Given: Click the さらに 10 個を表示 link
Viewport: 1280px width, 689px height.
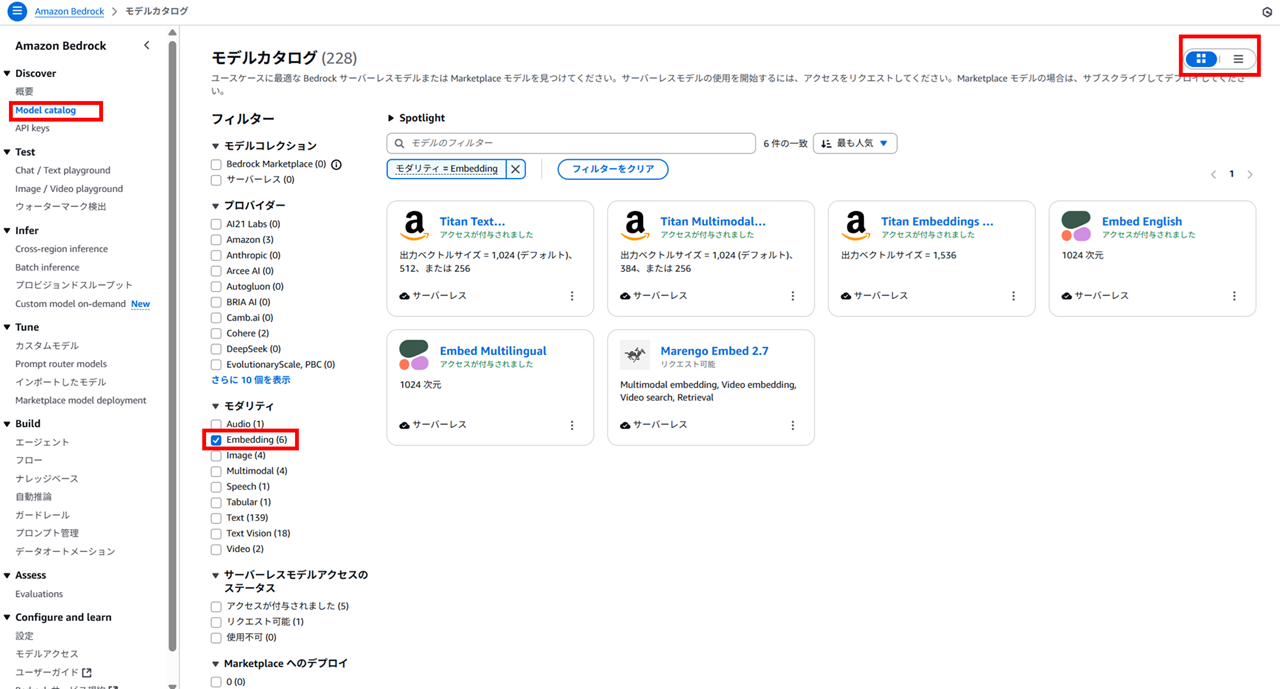Looking at the screenshot, I should pyautogui.click(x=251, y=380).
